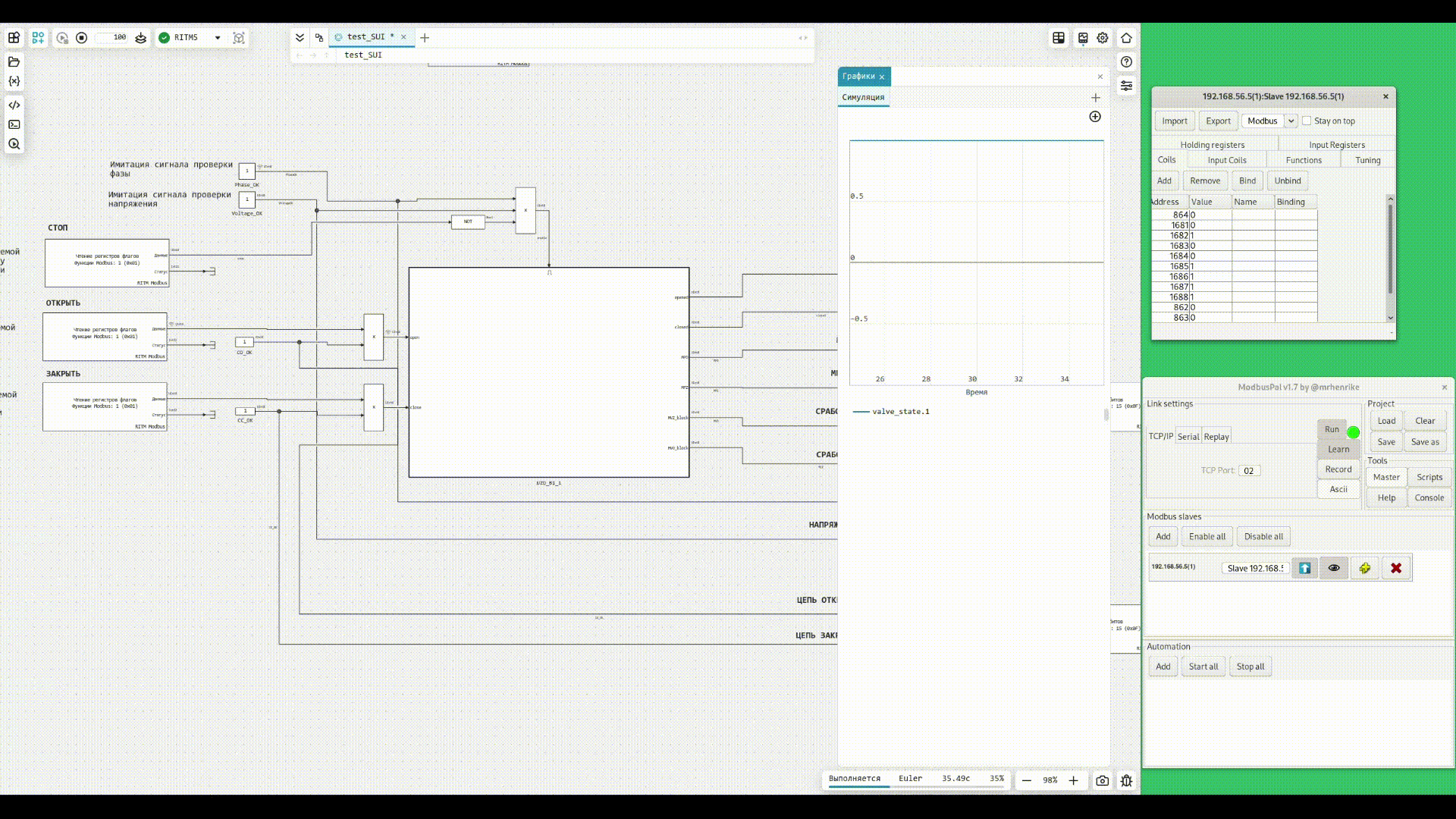This screenshot has width=1456, height=819.
Task: Switch to Input Registers tab
Action: [x=1336, y=145]
